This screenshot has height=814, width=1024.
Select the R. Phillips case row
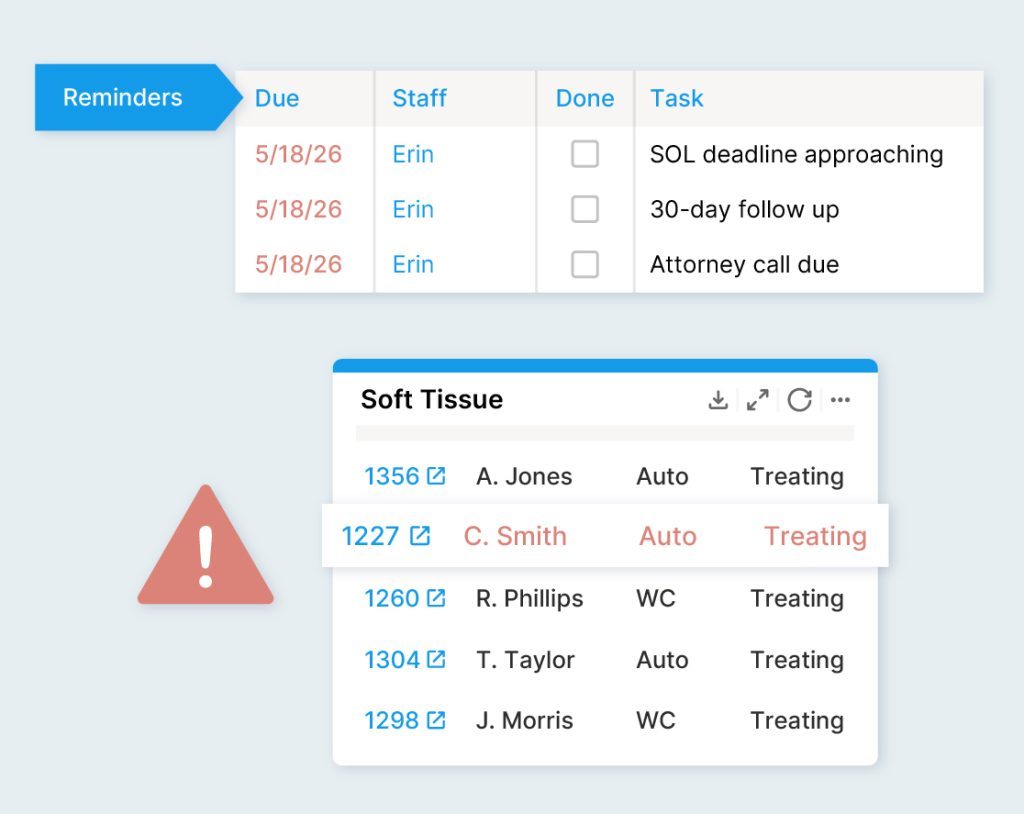529,598
